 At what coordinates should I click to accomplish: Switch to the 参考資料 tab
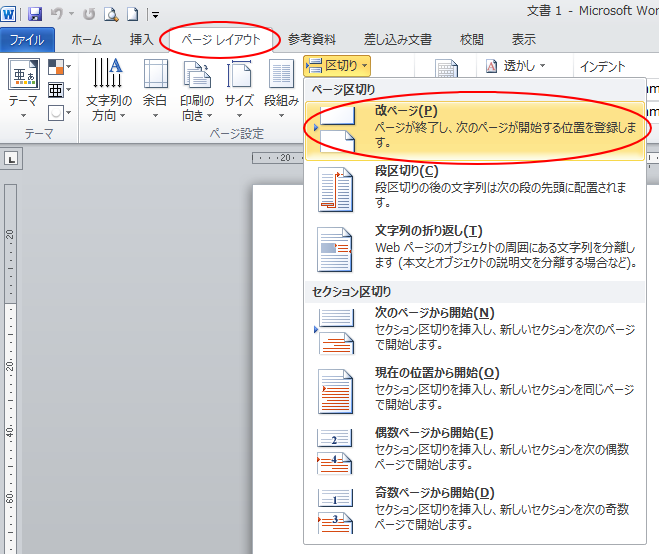312,40
